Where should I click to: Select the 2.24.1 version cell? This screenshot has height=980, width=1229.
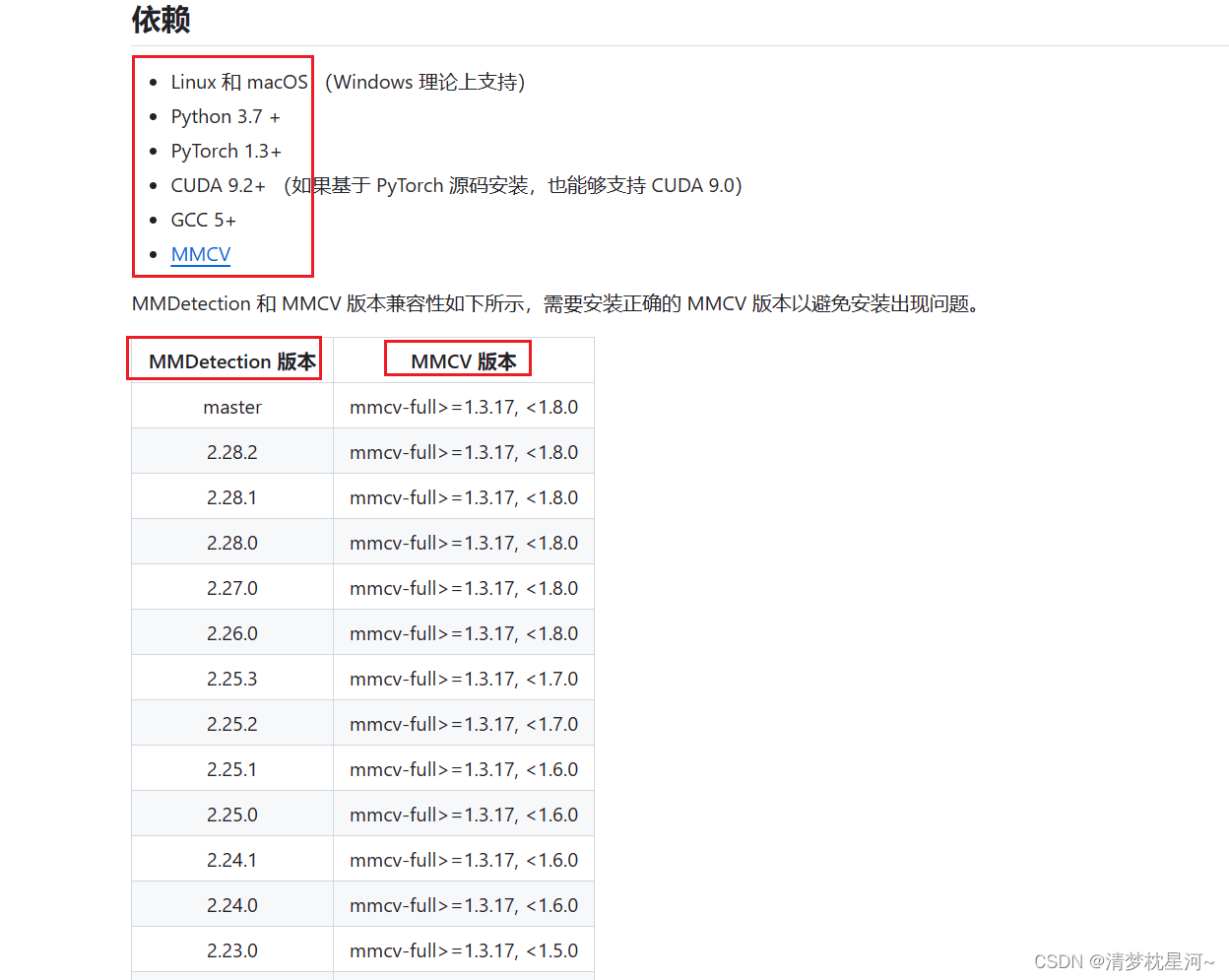click(x=232, y=860)
